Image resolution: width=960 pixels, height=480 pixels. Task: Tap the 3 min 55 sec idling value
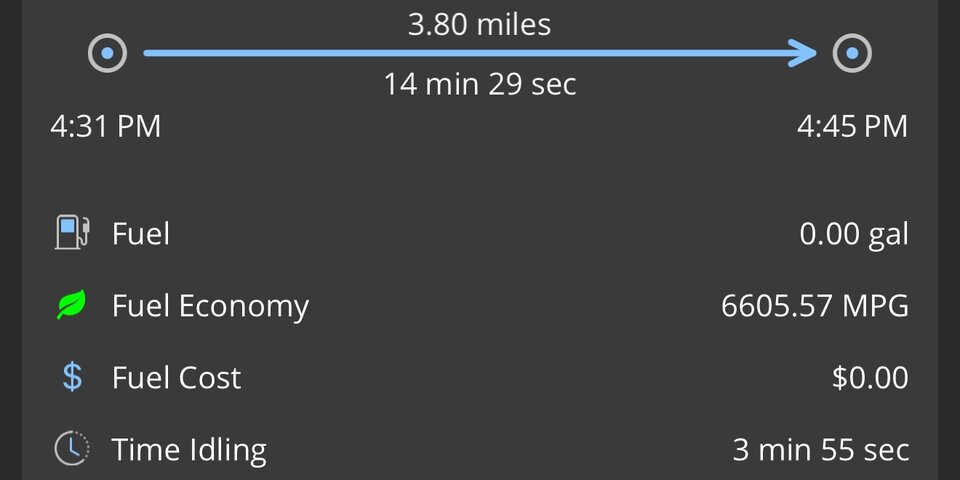coord(821,450)
